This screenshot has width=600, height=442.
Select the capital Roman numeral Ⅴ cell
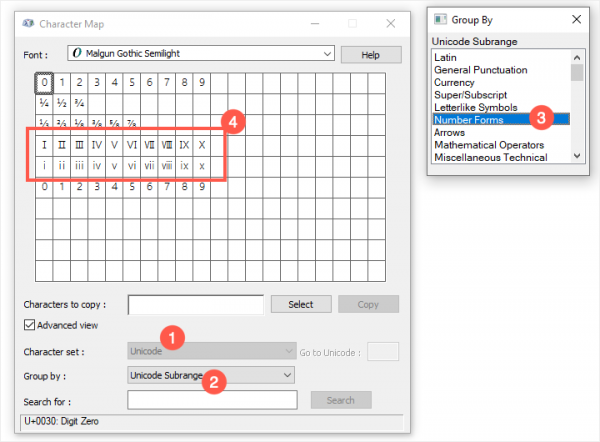(114, 145)
